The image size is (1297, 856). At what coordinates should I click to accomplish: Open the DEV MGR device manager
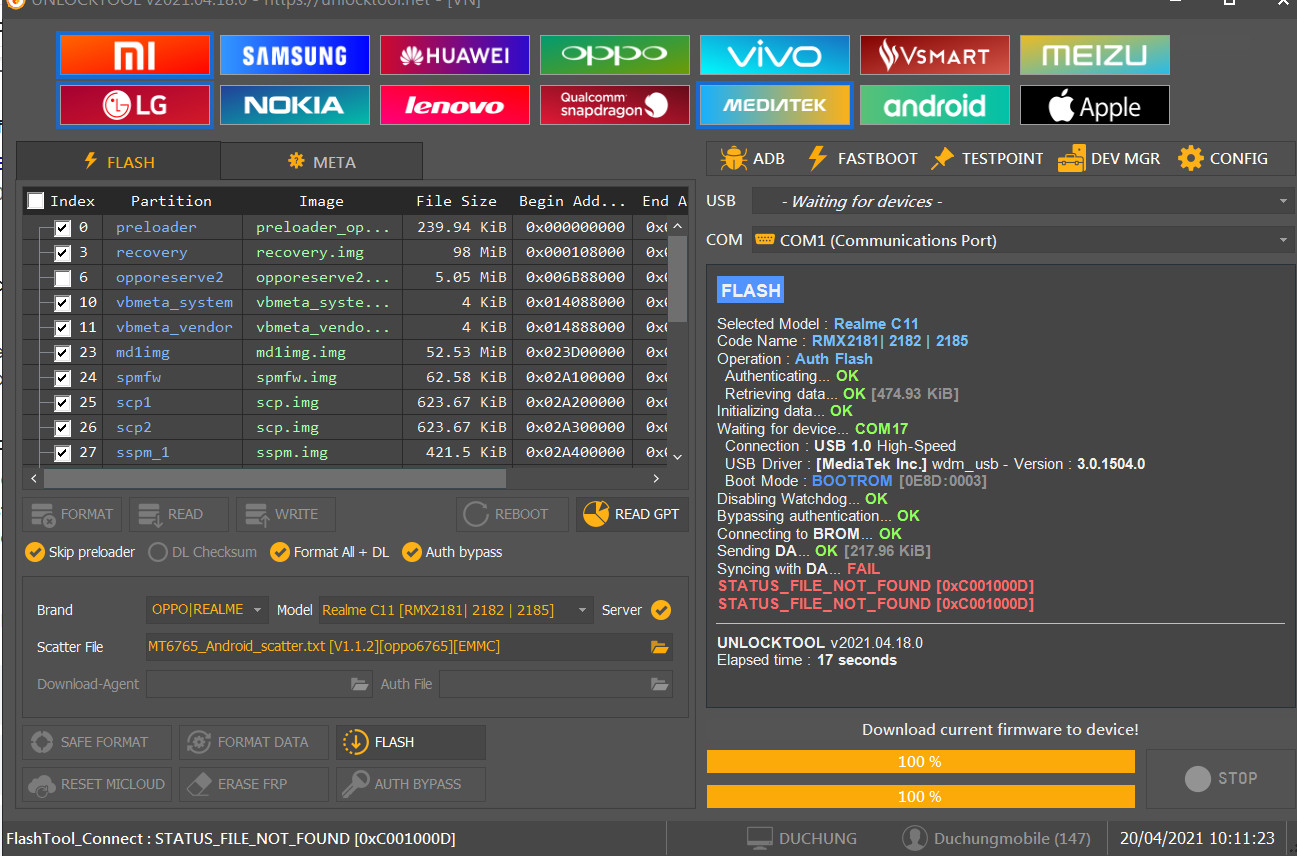(1109, 158)
